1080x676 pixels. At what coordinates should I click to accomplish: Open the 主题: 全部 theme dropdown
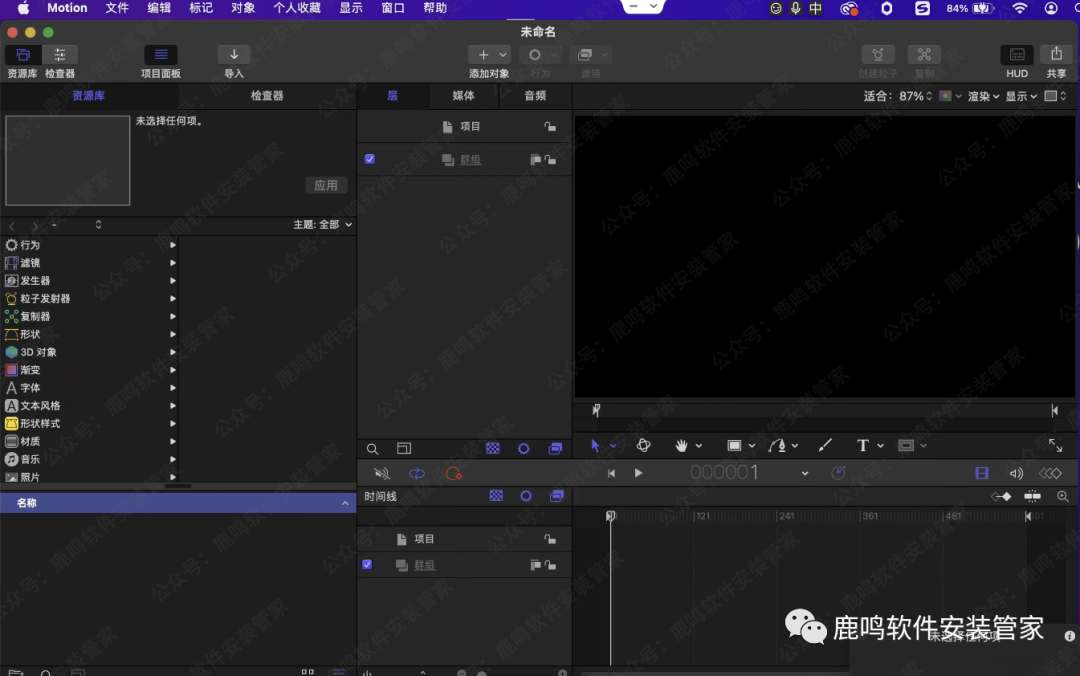coord(323,225)
